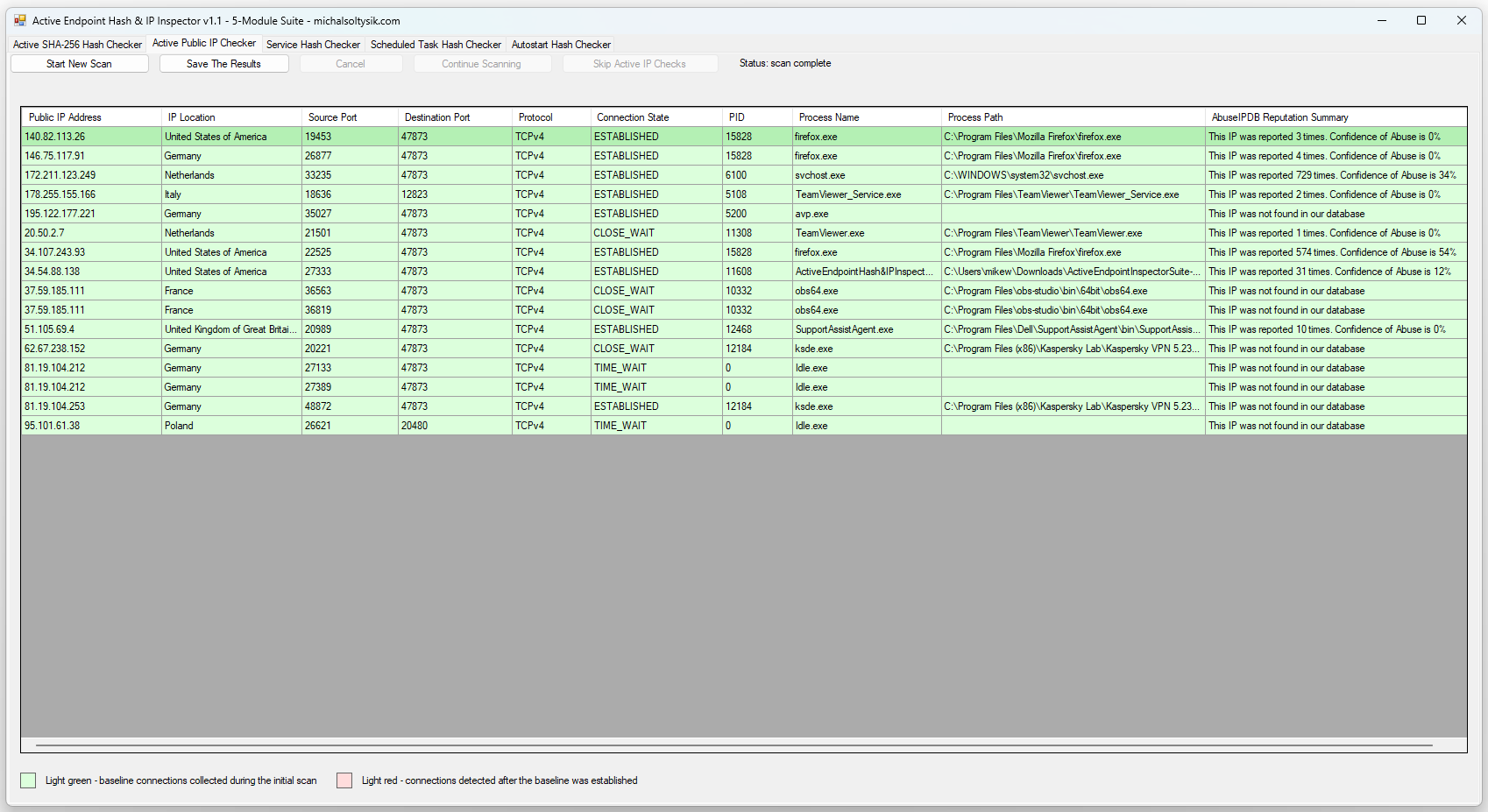Select the TeamViewer_Service.exe process row
Viewport: 1488px width, 812px height.
click(847, 194)
